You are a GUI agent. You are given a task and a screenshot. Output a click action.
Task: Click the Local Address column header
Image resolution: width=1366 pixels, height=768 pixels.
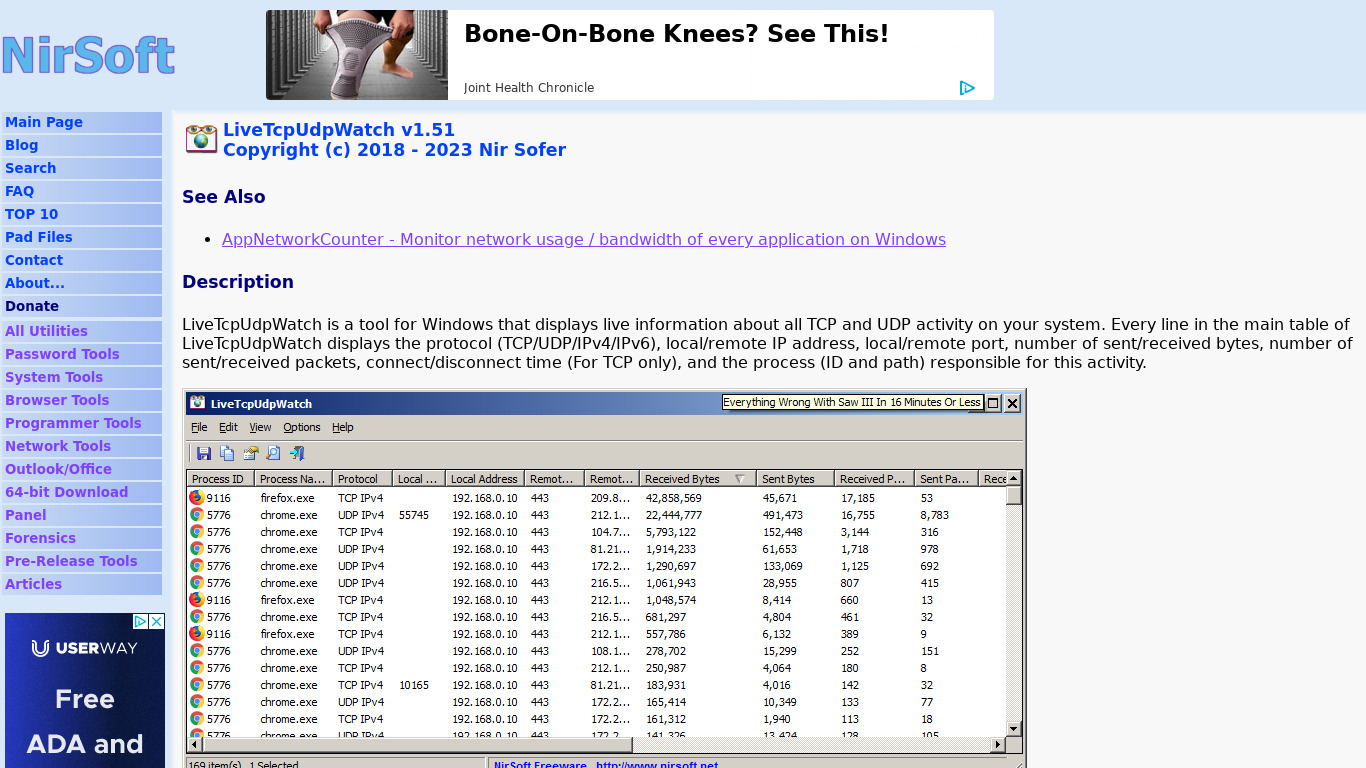point(484,479)
